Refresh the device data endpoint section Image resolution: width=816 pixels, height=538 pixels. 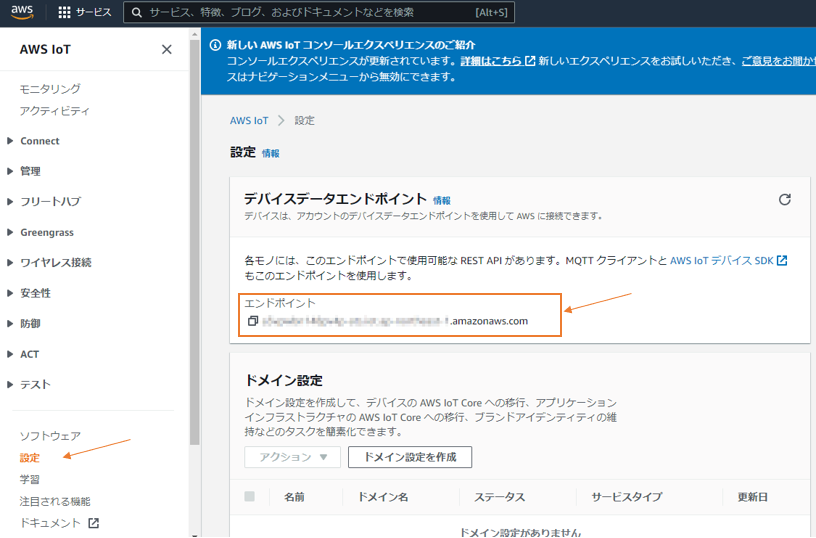tap(785, 200)
